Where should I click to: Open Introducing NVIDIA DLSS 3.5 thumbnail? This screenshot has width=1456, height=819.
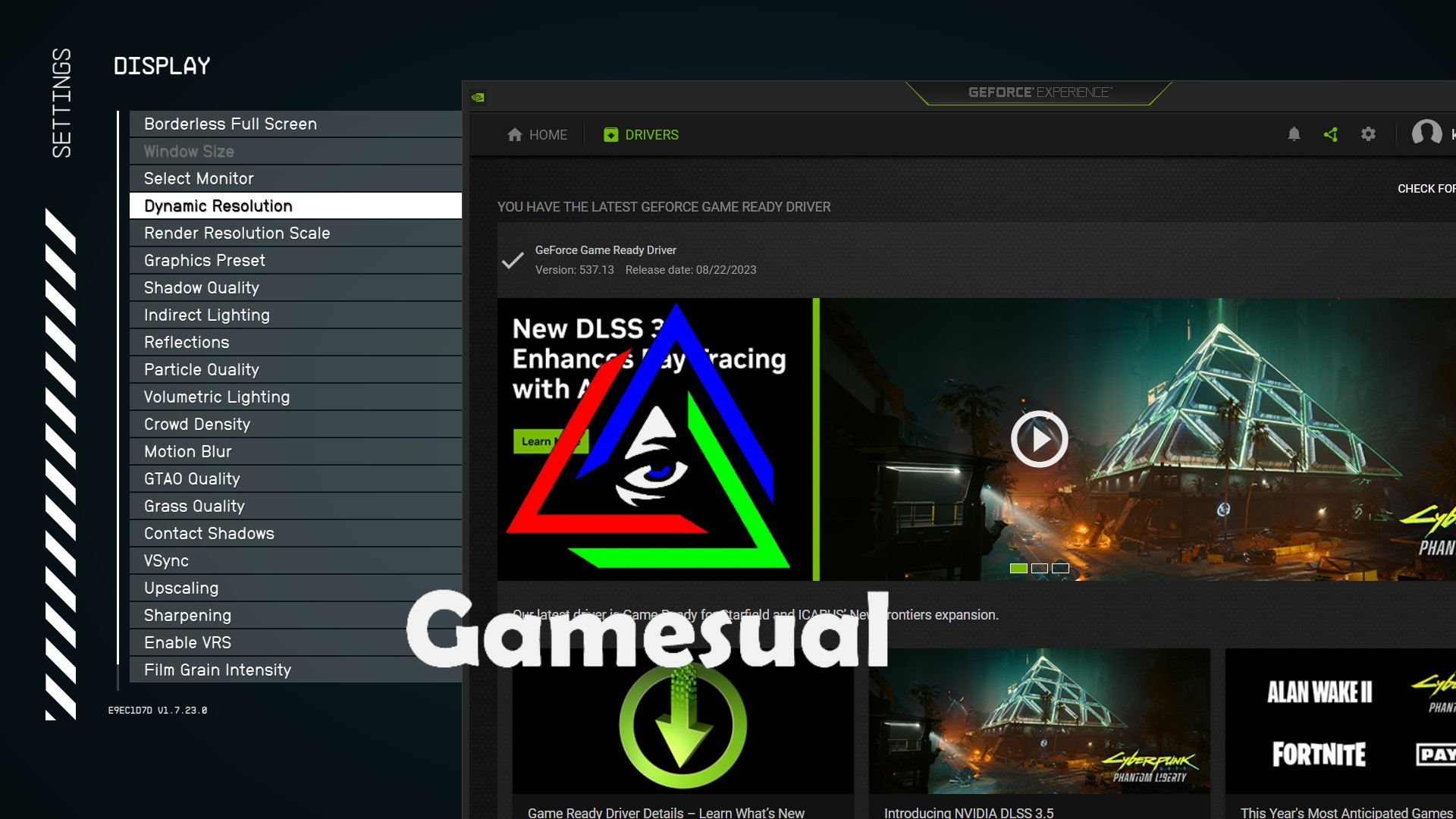pyautogui.click(x=1039, y=721)
